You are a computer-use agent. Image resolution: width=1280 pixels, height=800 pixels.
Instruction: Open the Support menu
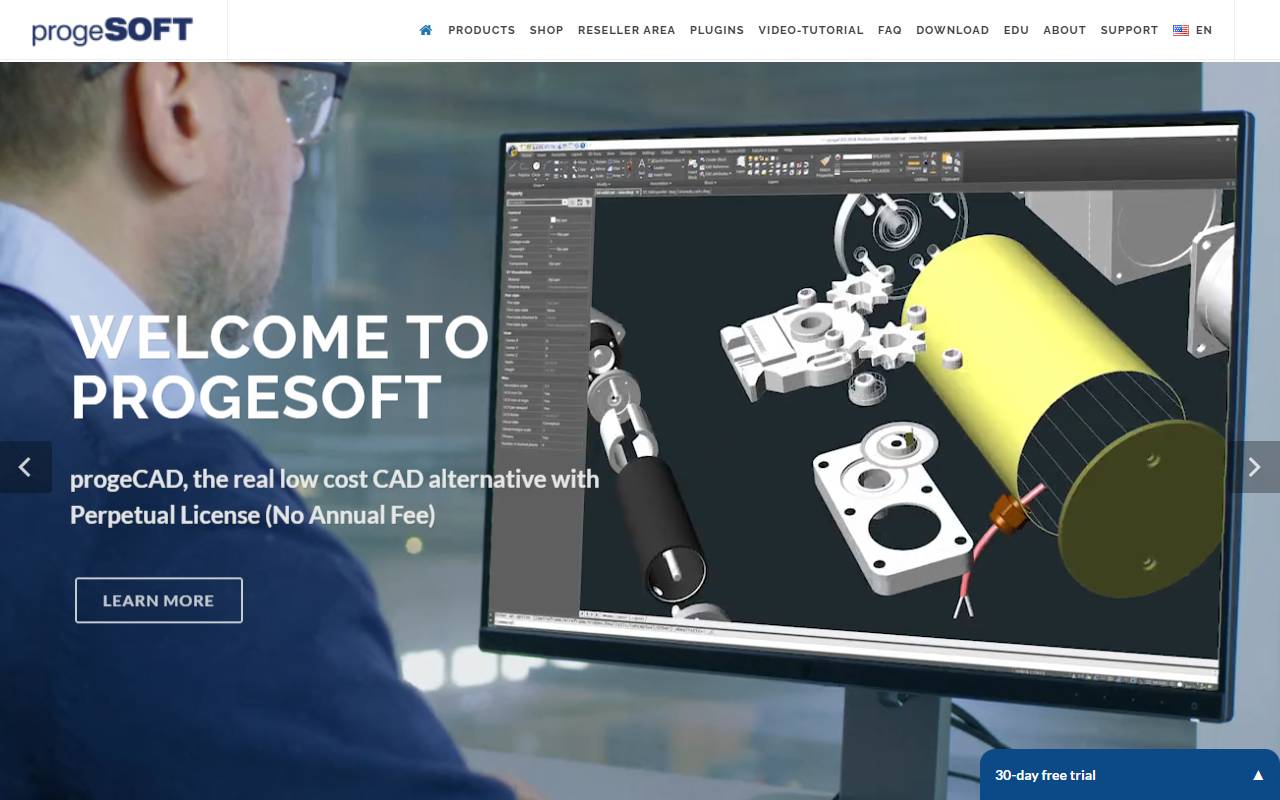coord(1130,30)
